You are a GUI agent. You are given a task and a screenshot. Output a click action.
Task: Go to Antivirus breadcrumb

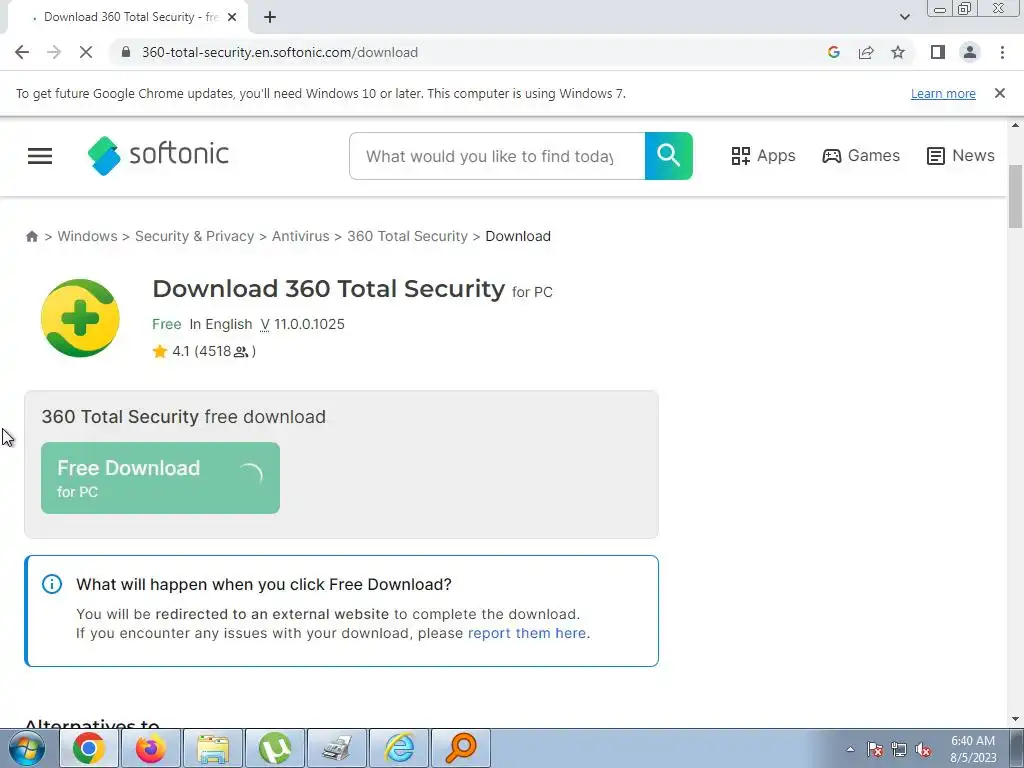pyautogui.click(x=300, y=236)
